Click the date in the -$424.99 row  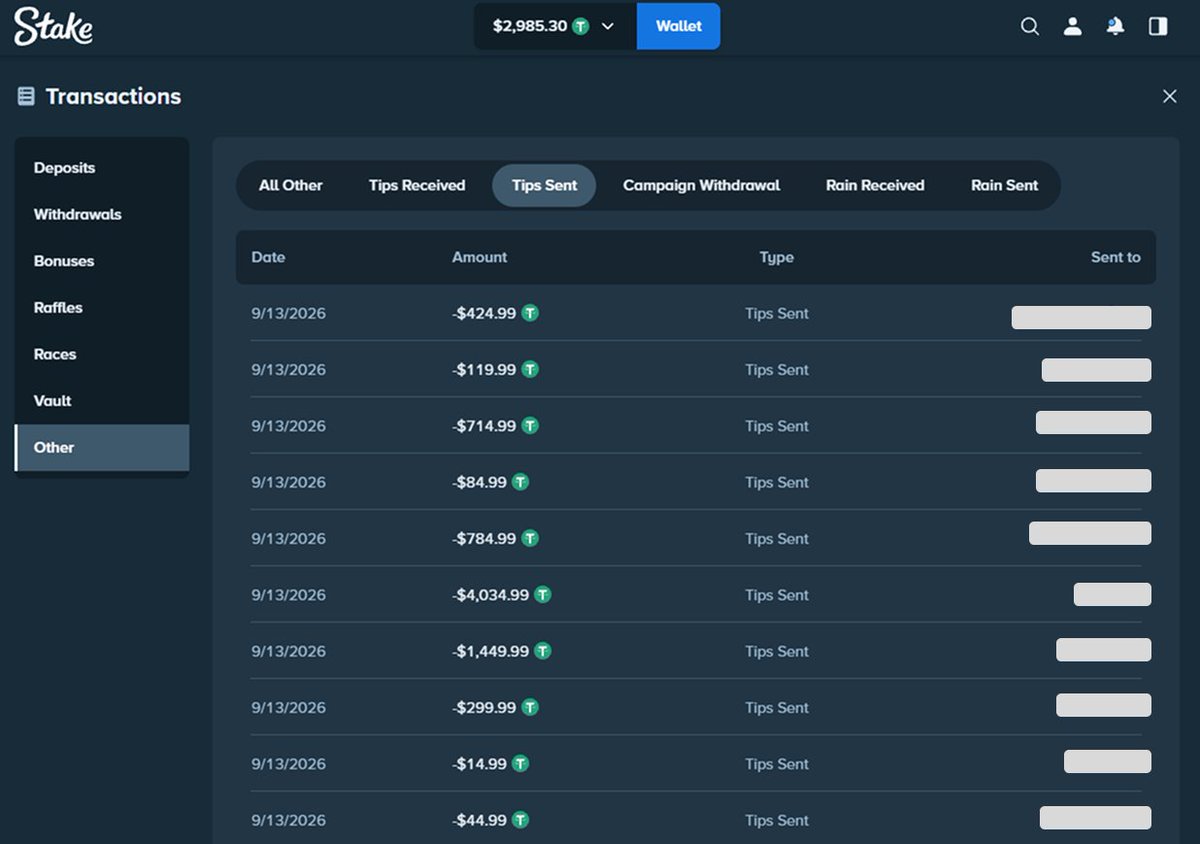point(288,313)
